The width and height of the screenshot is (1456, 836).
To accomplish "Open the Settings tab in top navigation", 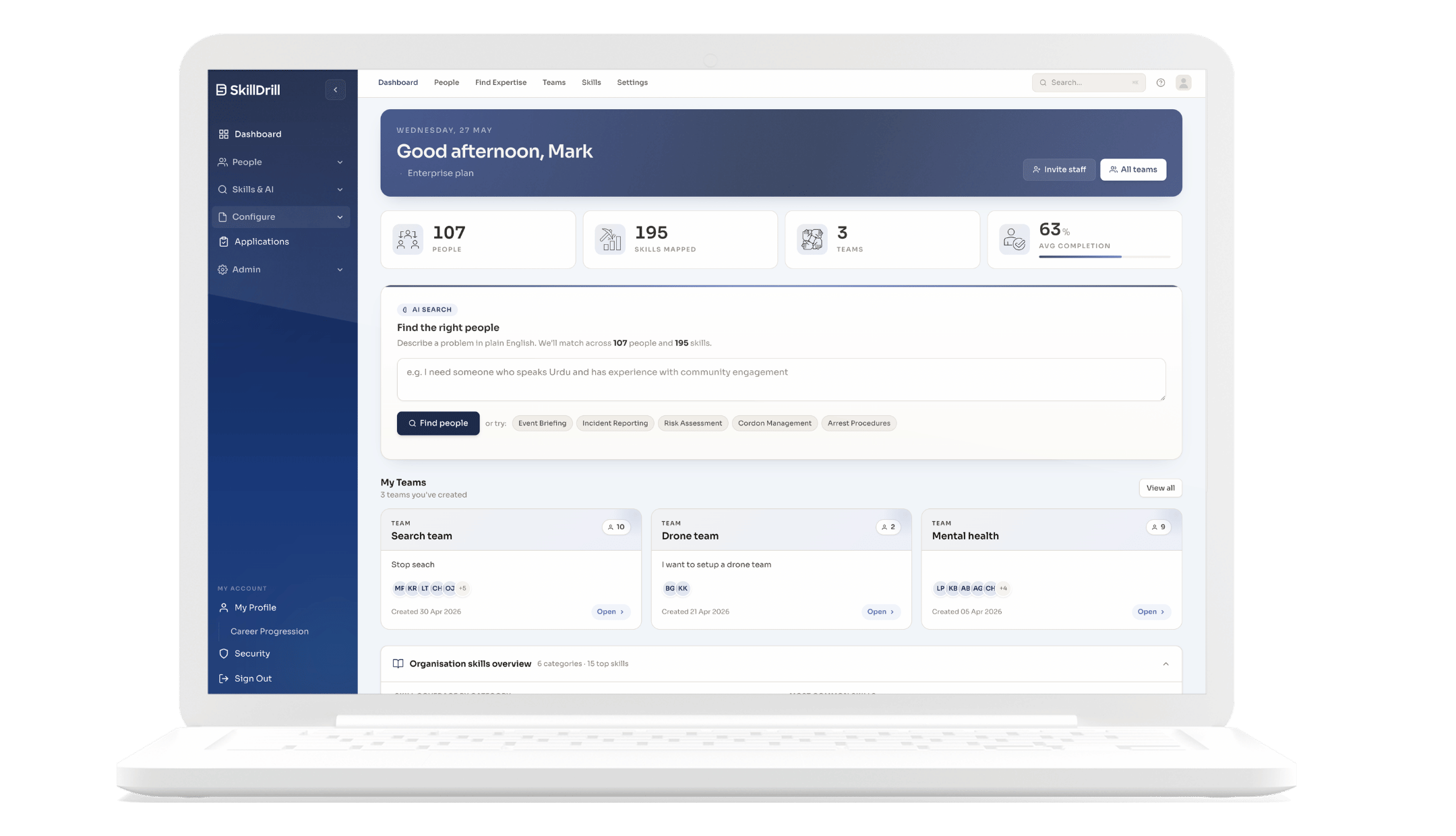I will click(632, 82).
